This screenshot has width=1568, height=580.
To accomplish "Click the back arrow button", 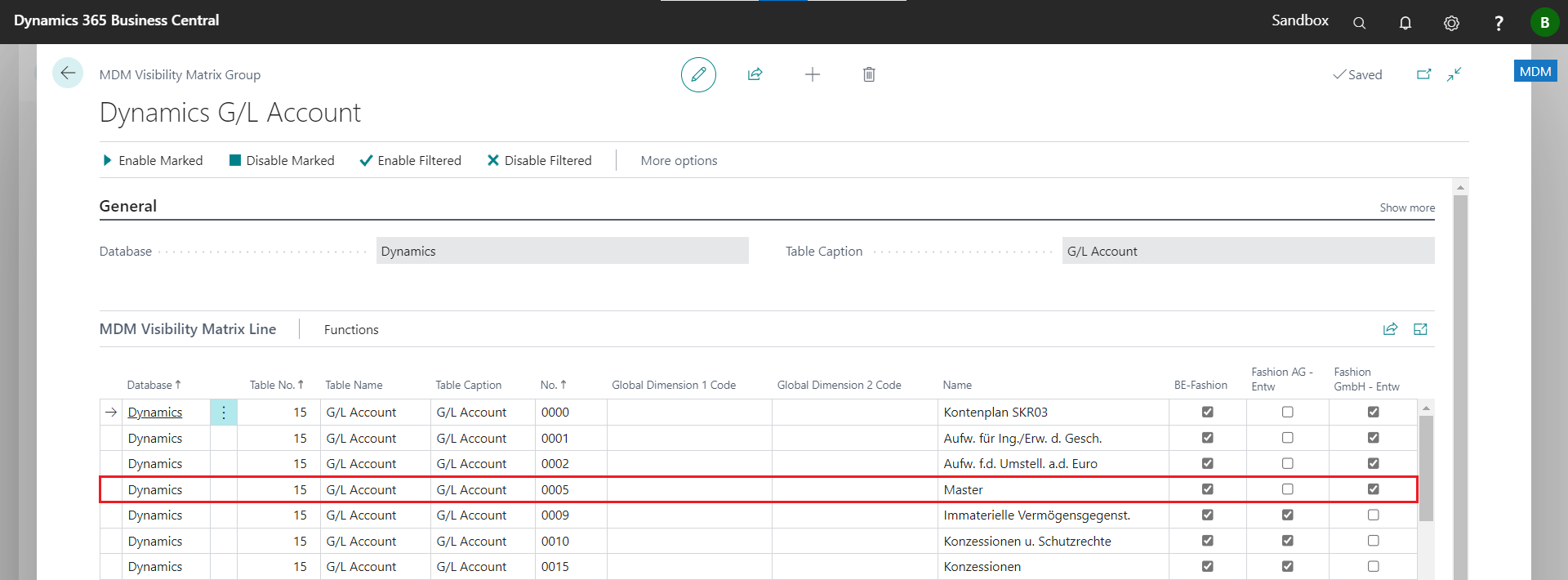I will [68, 73].
